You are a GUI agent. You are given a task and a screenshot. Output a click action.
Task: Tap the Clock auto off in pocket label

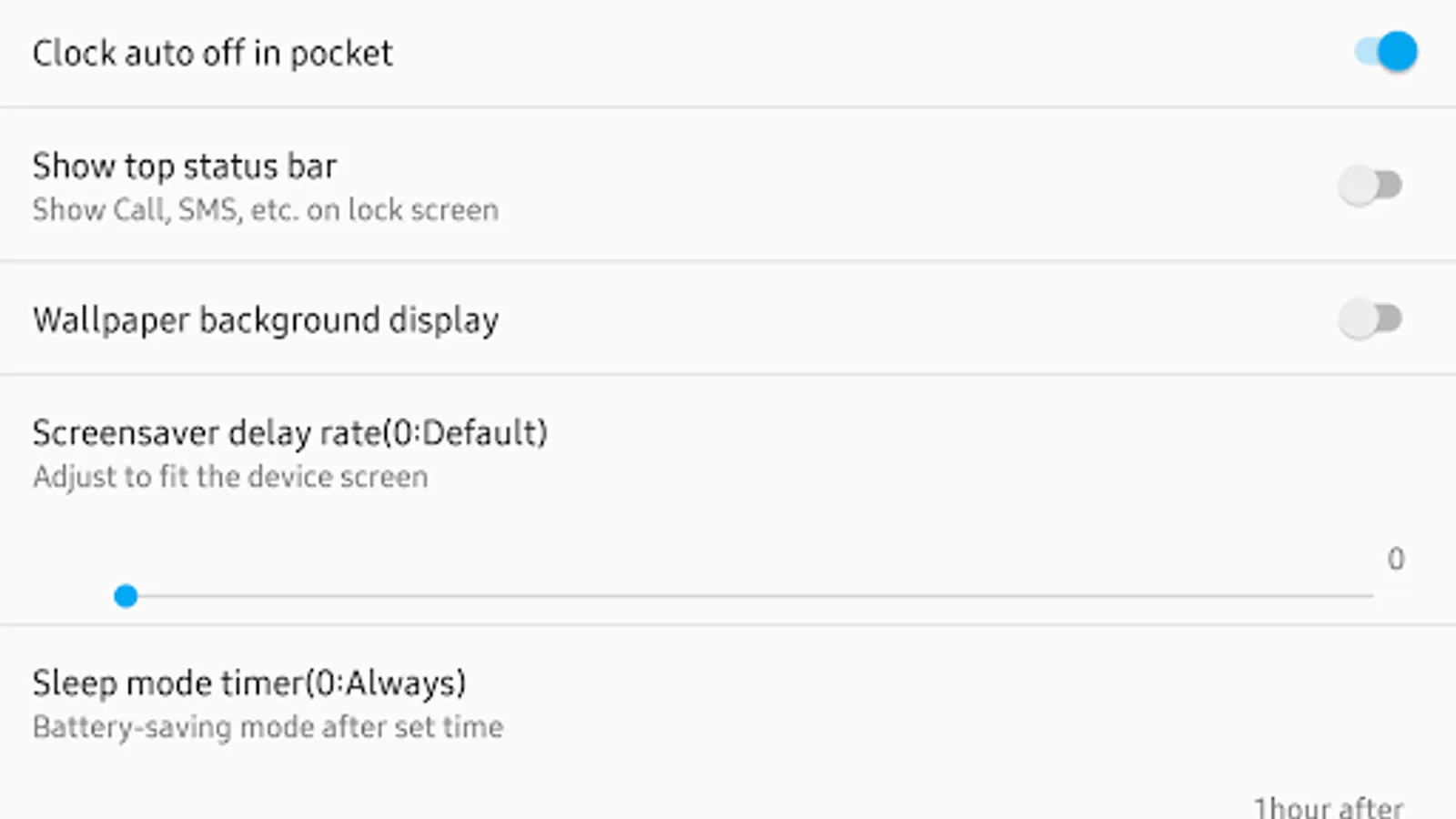[x=212, y=54]
